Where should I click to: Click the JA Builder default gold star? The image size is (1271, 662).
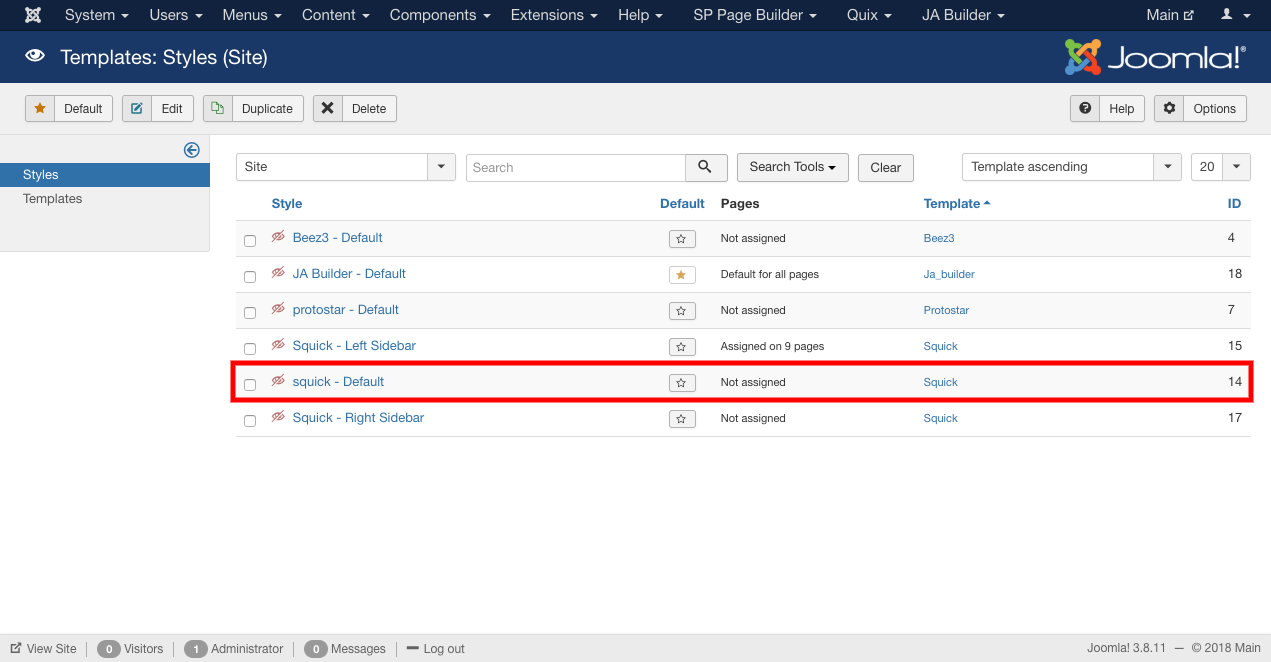681,275
